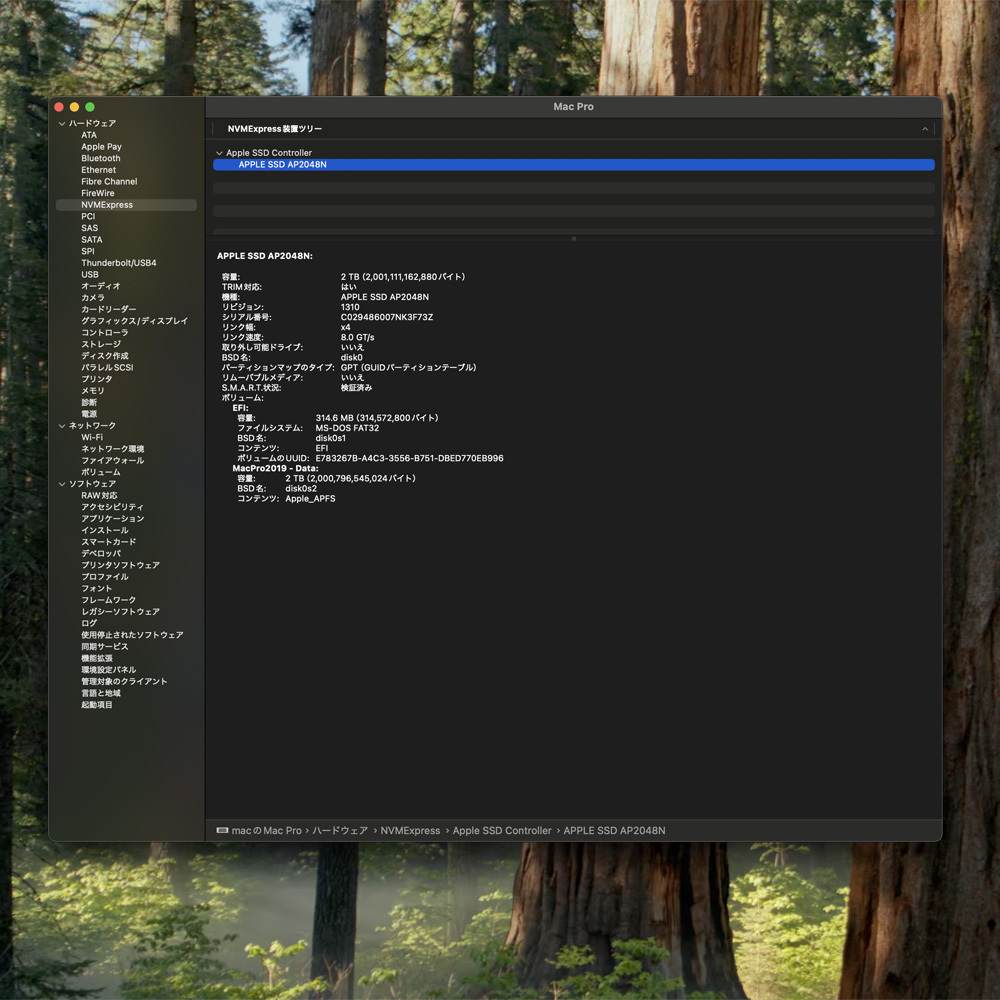This screenshot has height=1000, width=1000.
Task: Select SATA in the sidebar
Action: click(x=91, y=240)
